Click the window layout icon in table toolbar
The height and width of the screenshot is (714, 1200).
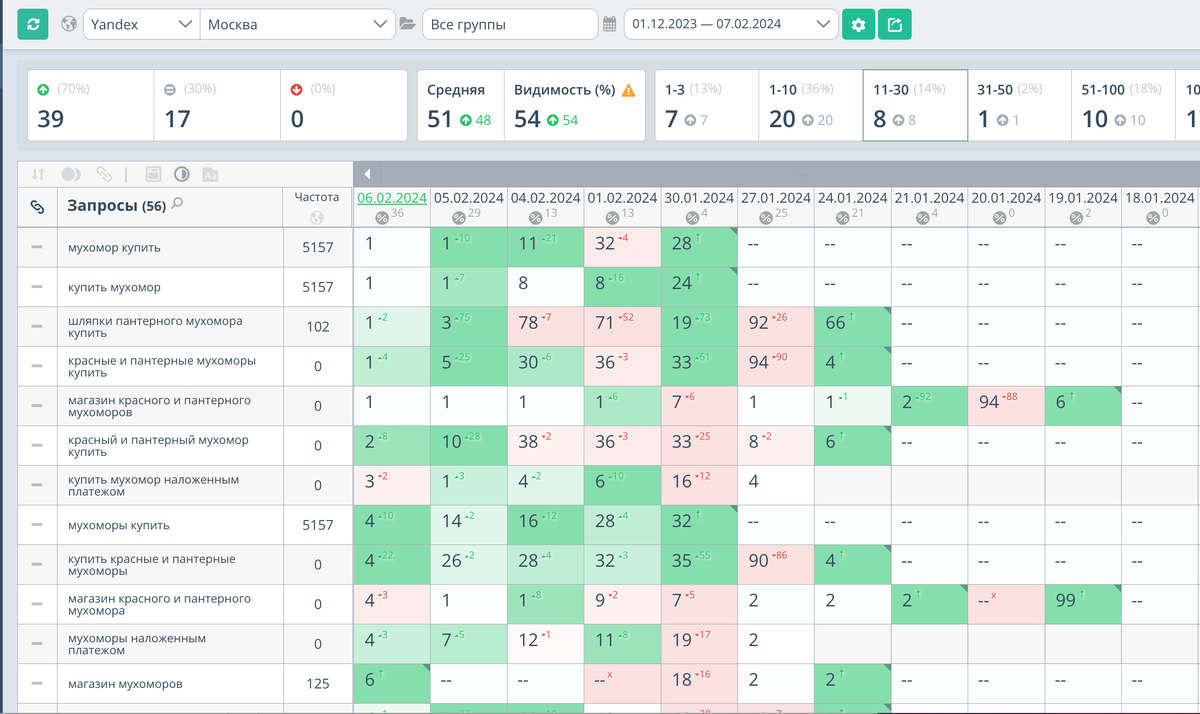[153, 173]
